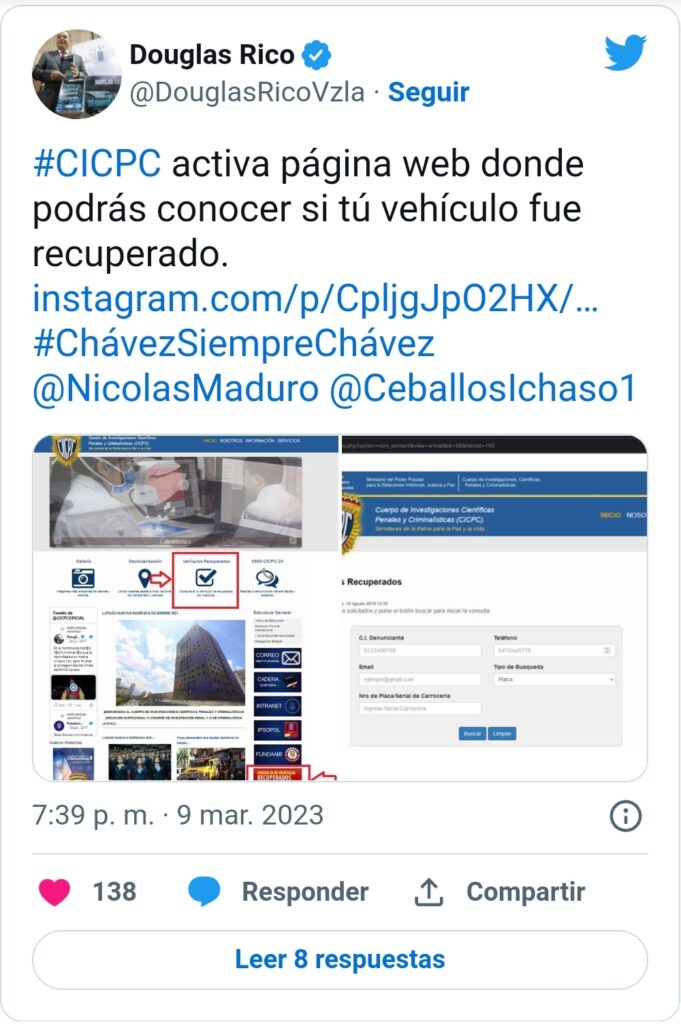Open the instagram.com post link
The width and height of the screenshot is (681, 1024).
pos(315,299)
